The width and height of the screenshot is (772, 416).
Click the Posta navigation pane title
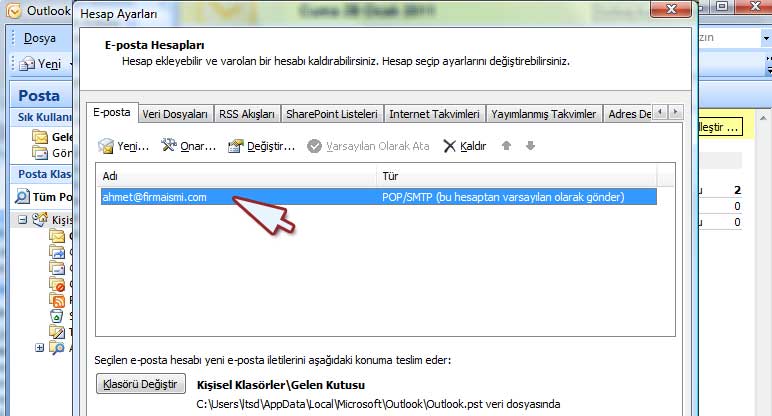pos(39,95)
